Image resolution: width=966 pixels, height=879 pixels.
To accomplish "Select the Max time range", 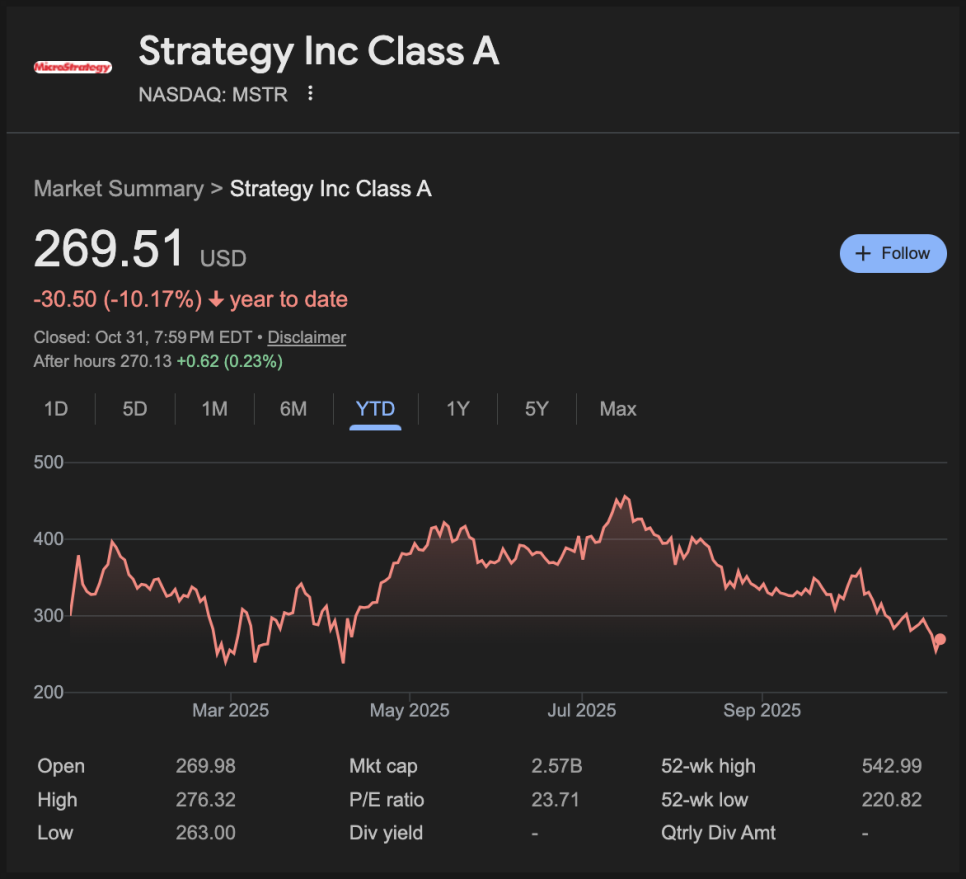I will click(x=618, y=409).
